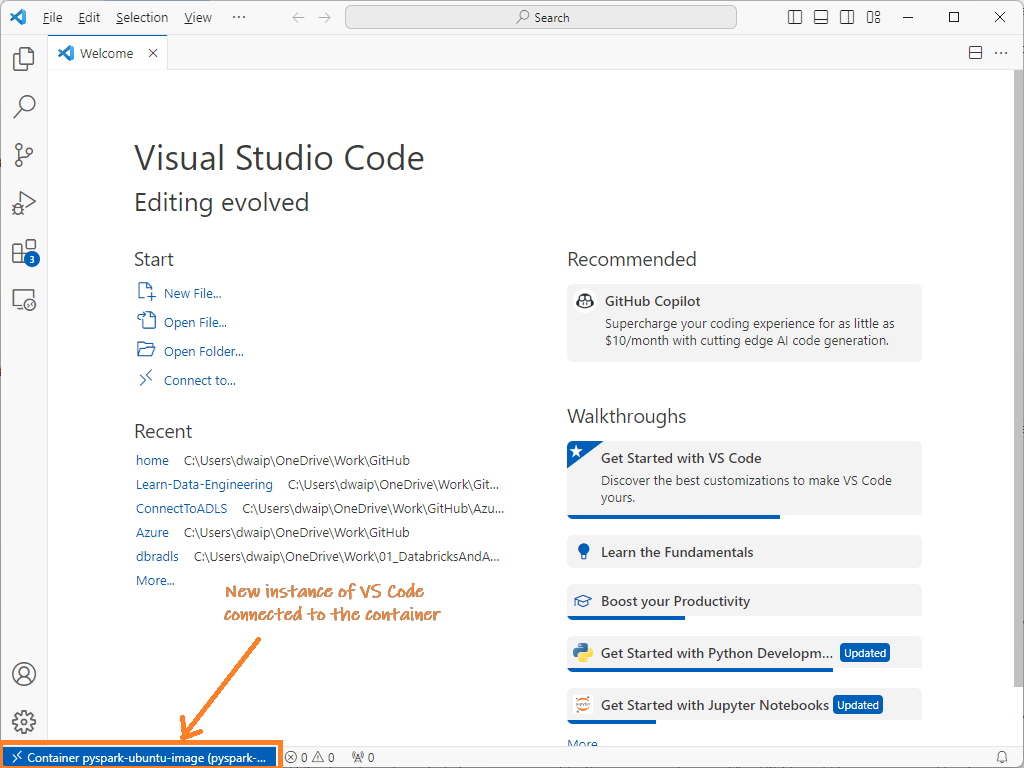Expand the hidden menus with the ellipsis
Screen dimensions: 1024x768
[x=238, y=17]
